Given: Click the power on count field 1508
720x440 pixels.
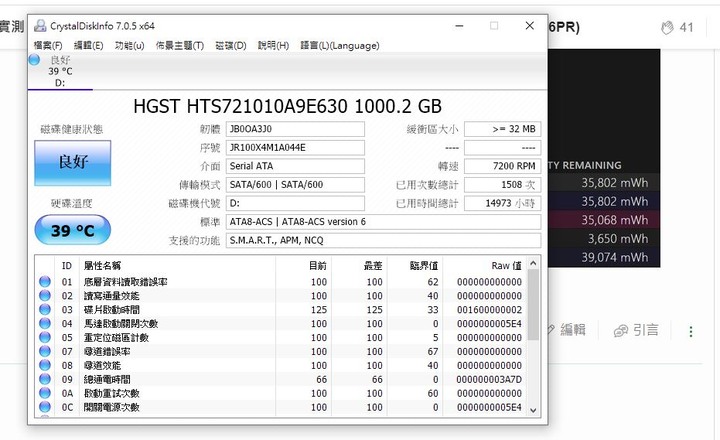Looking at the screenshot, I should (x=502, y=185).
